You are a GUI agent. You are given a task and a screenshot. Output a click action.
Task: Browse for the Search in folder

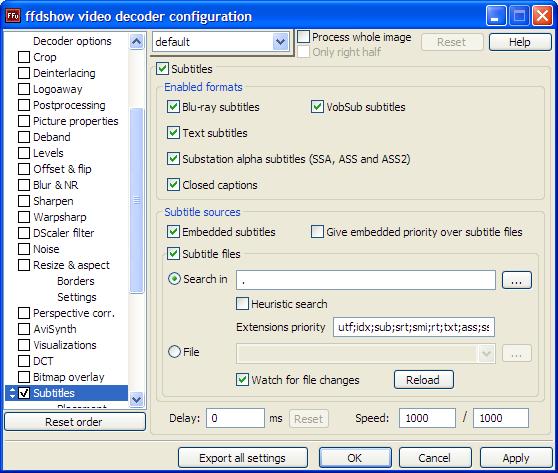pyautogui.click(x=517, y=280)
